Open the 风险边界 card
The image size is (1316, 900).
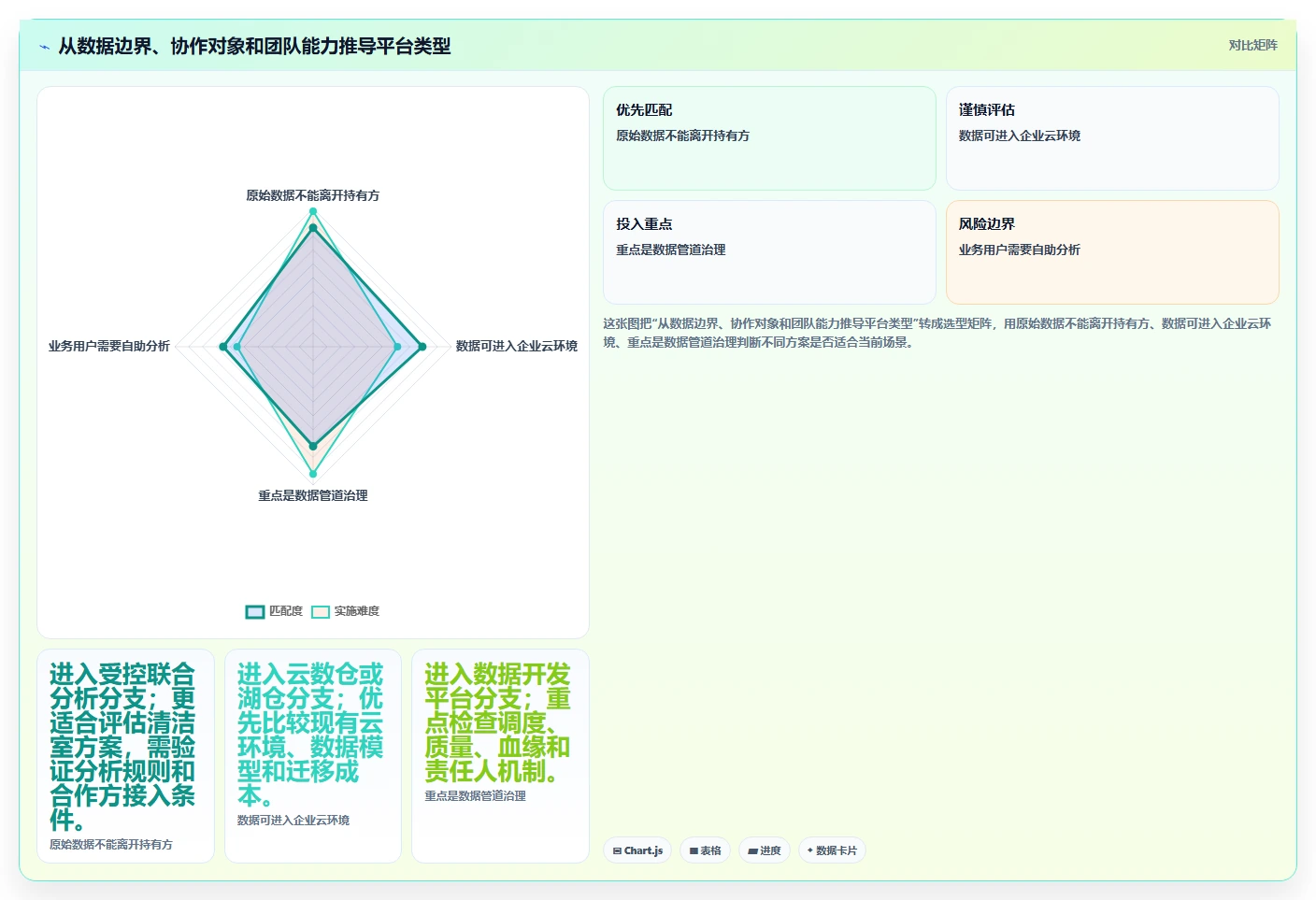(x=1112, y=252)
